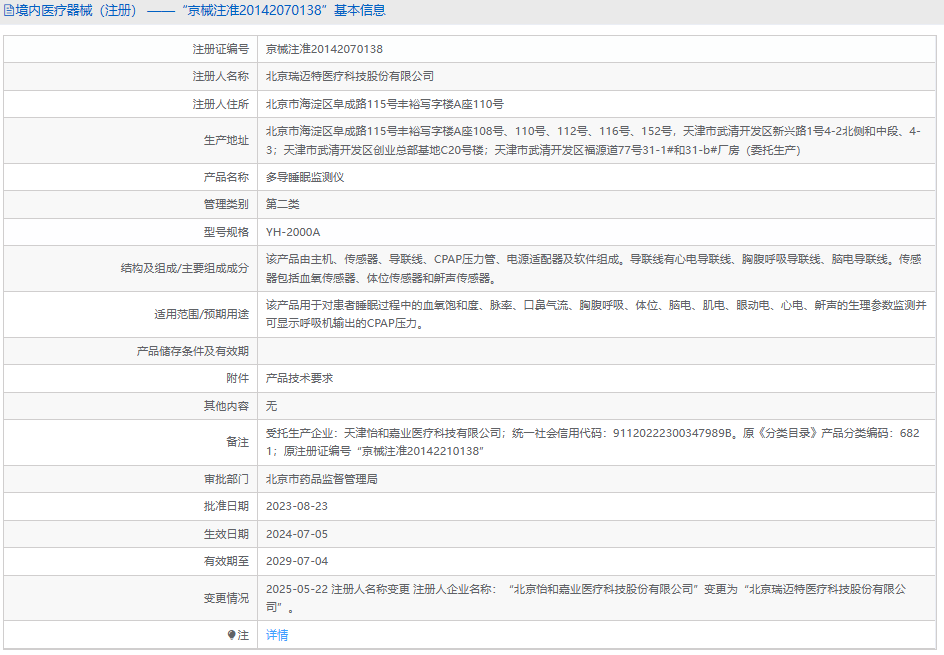
Task: Select effective date 2024-07-05
Action: [x=296, y=534]
